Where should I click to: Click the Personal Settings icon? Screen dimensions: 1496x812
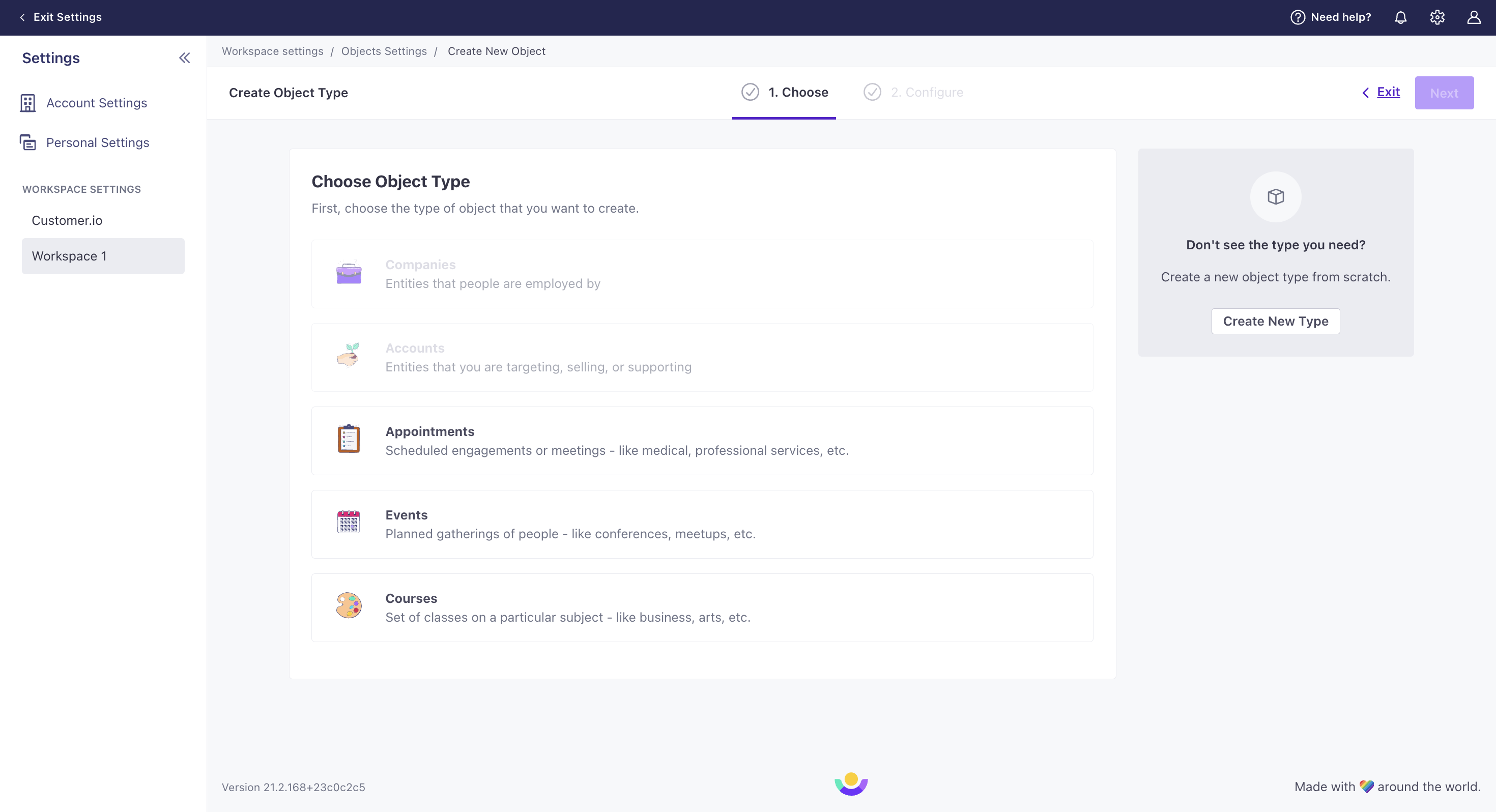[27, 142]
